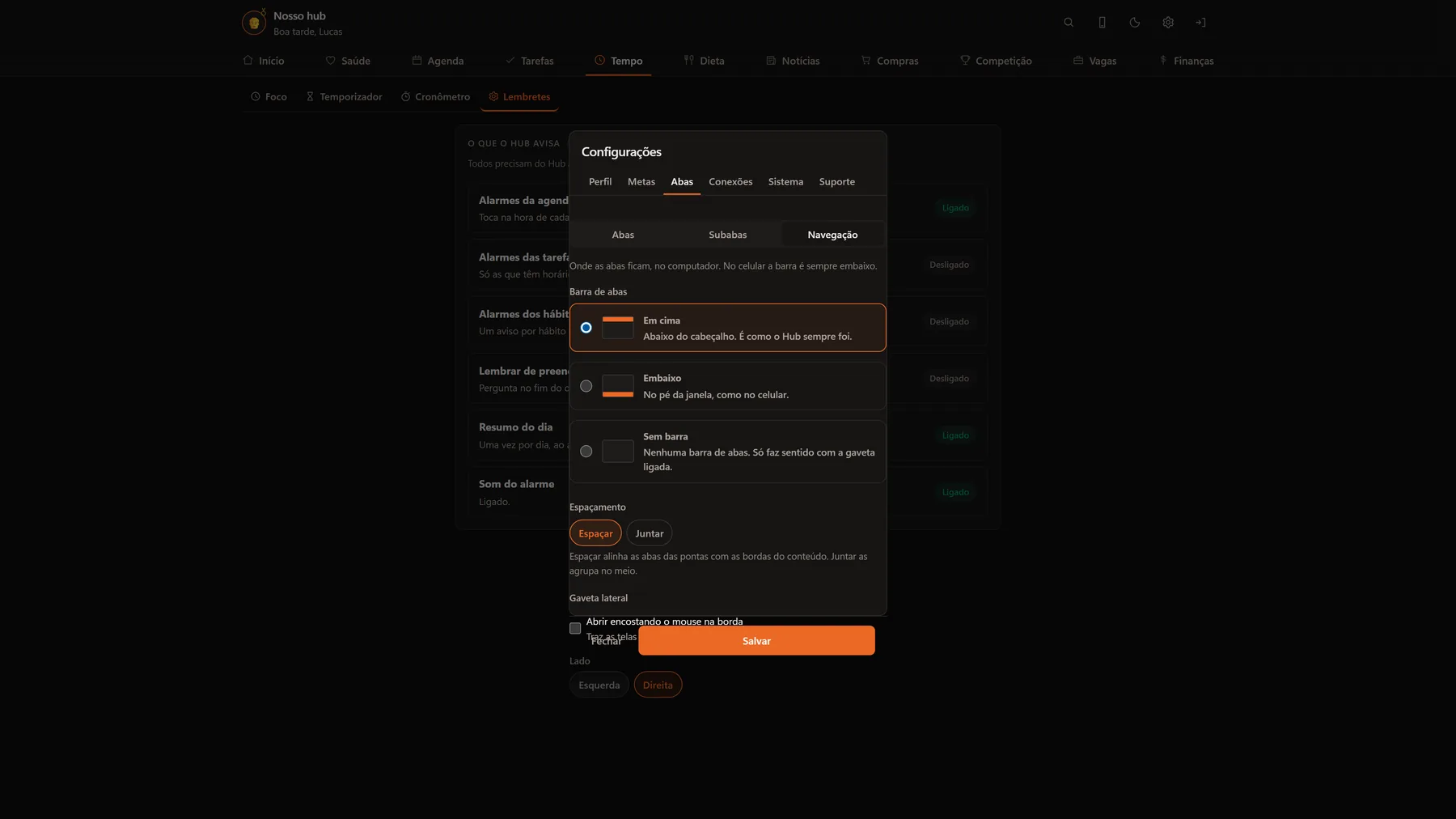Choose Juntar spacing option
The width and height of the screenshot is (1456, 819).
tap(650, 533)
